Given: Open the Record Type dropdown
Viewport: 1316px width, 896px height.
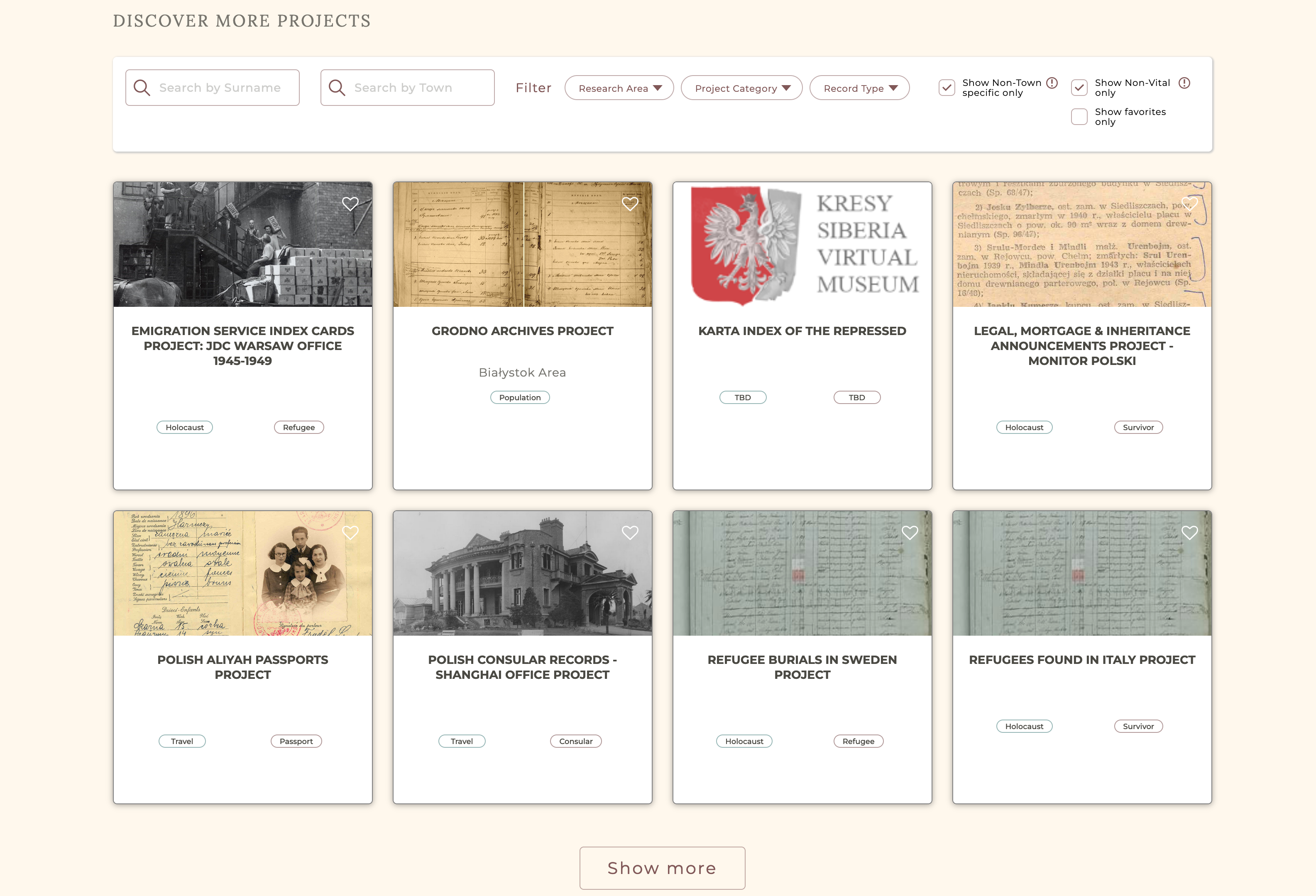Looking at the screenshot, I should [859, 88].
